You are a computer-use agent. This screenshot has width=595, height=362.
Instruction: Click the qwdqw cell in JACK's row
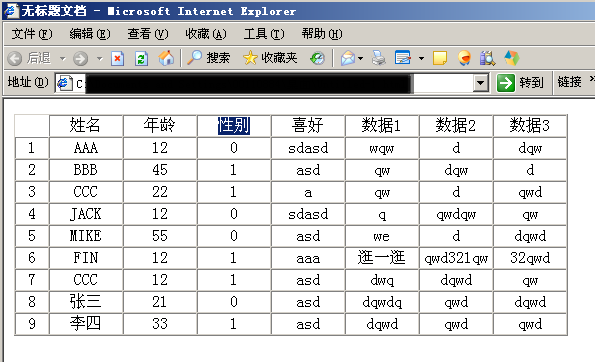(456, 214)
